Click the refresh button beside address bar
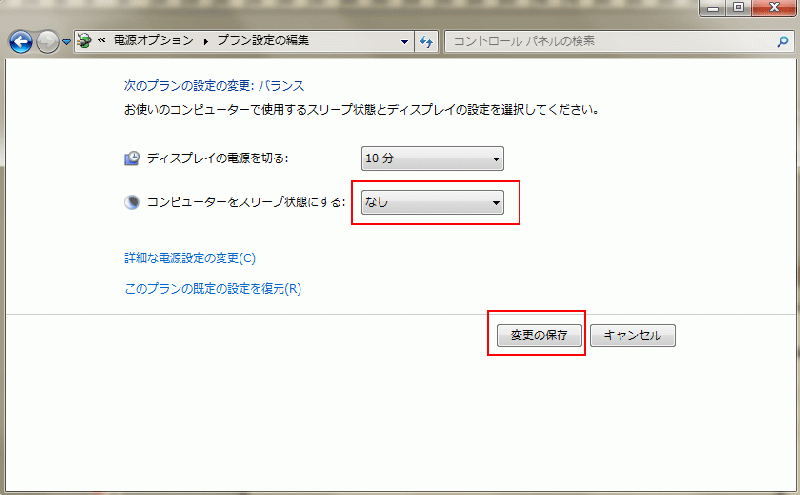 [427, 42]
